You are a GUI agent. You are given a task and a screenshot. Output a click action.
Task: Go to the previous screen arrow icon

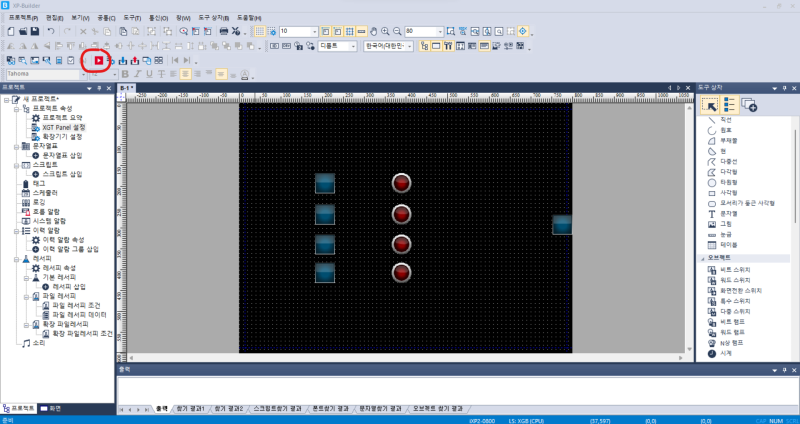175,61
